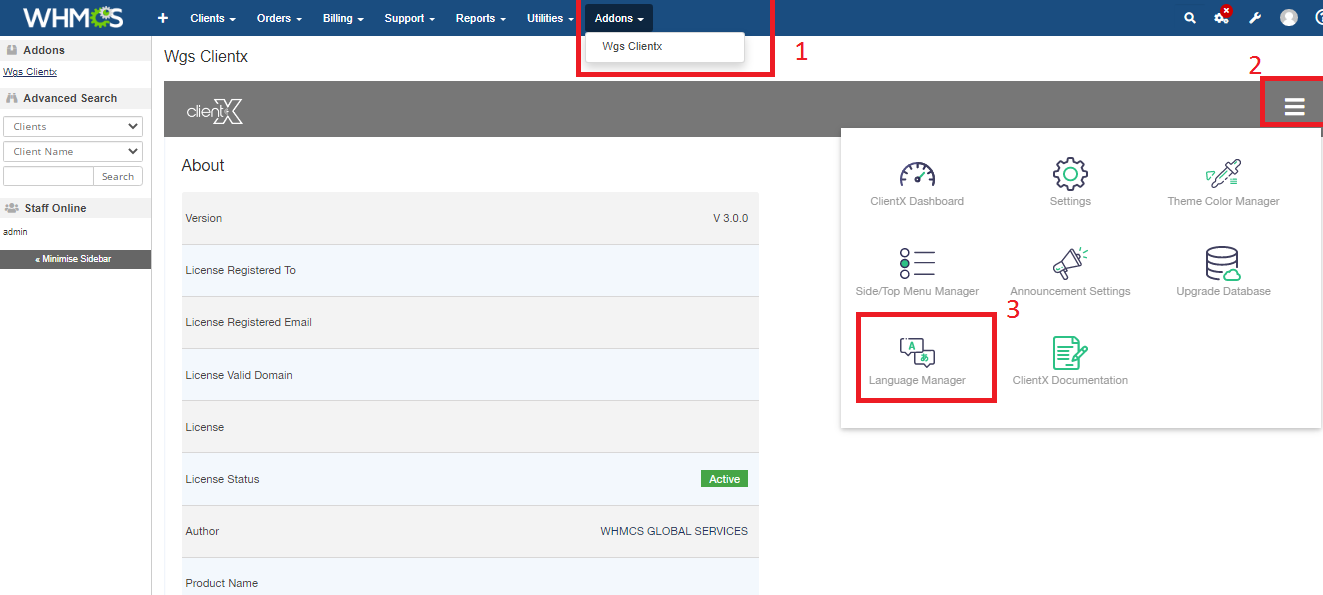Click the Upgrade Database icon
1323x595 pixels.
pos(1222,265)
